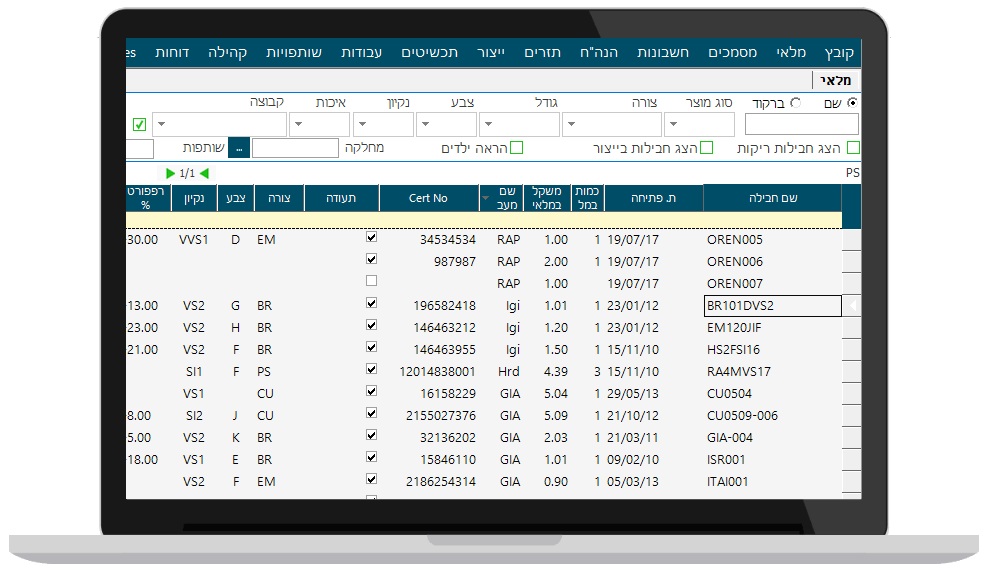
Task: Click the name search input field
Action: [802, 124]
